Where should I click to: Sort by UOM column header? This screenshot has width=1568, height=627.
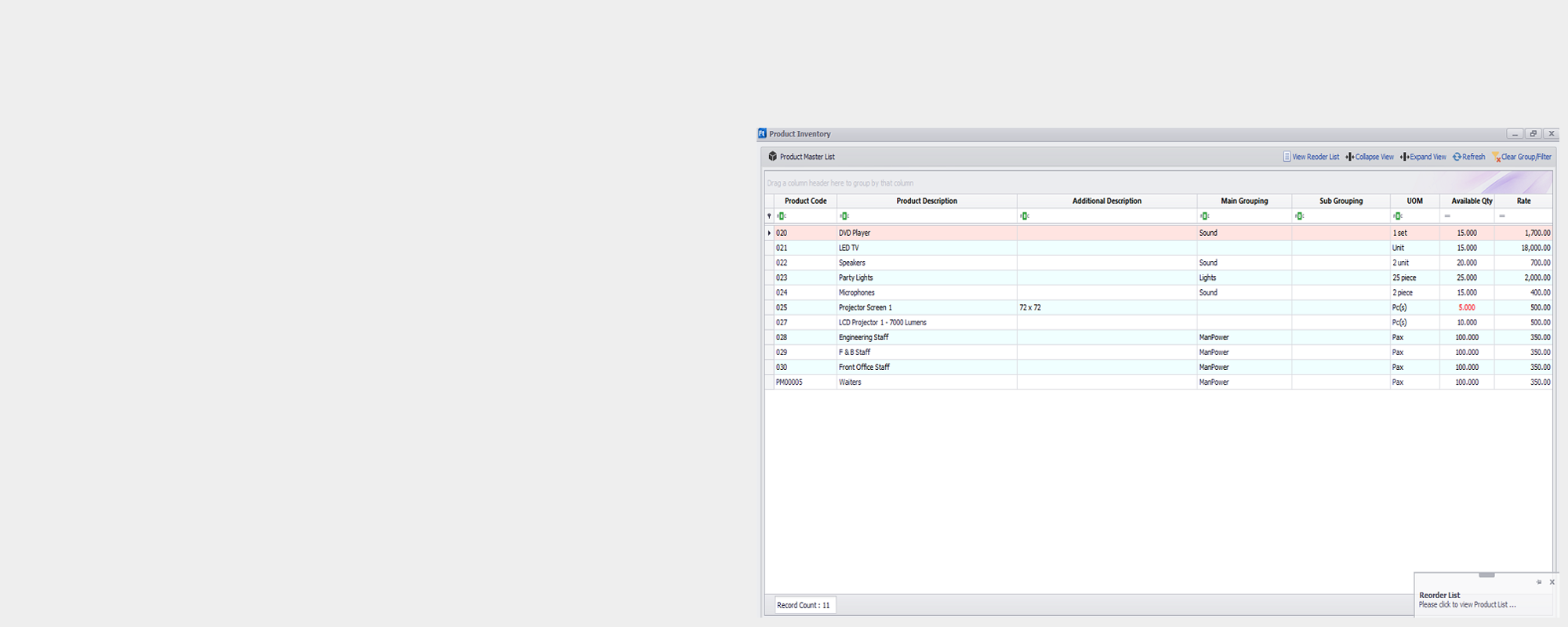[1415, 201]
